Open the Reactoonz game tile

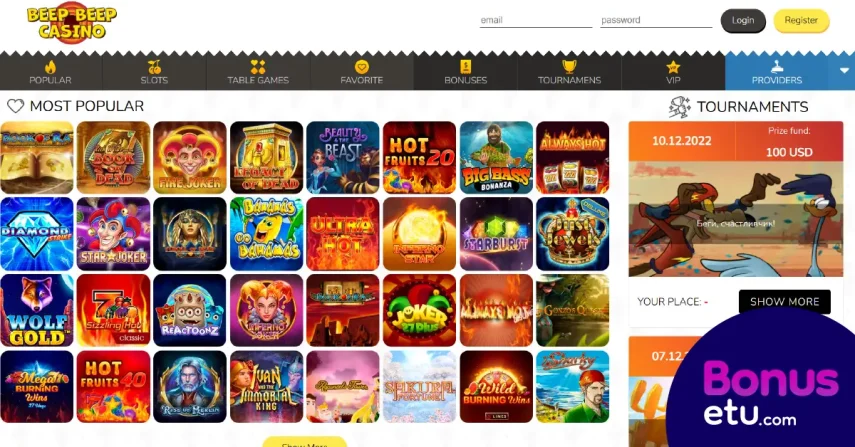(x=190, y=310)
